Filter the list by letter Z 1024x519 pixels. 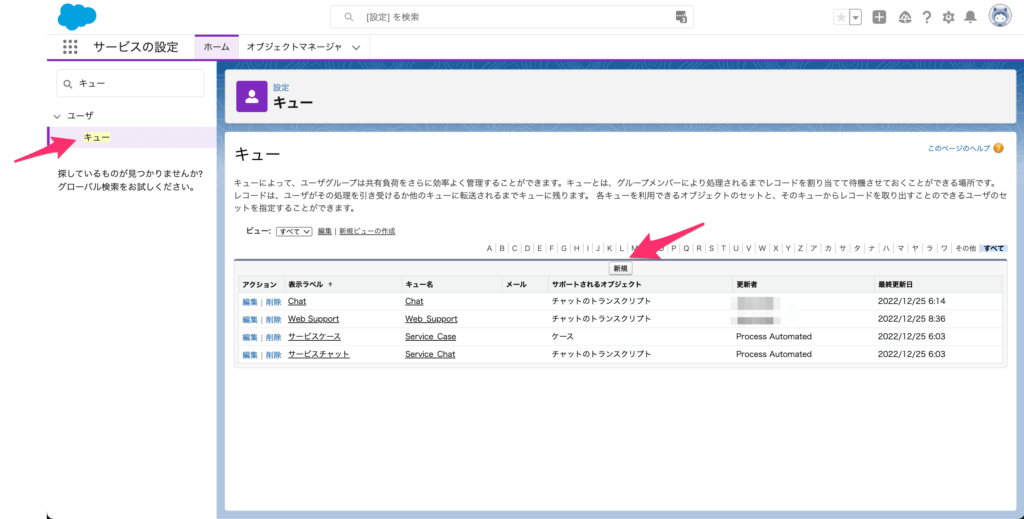click(x=800, y=249)
